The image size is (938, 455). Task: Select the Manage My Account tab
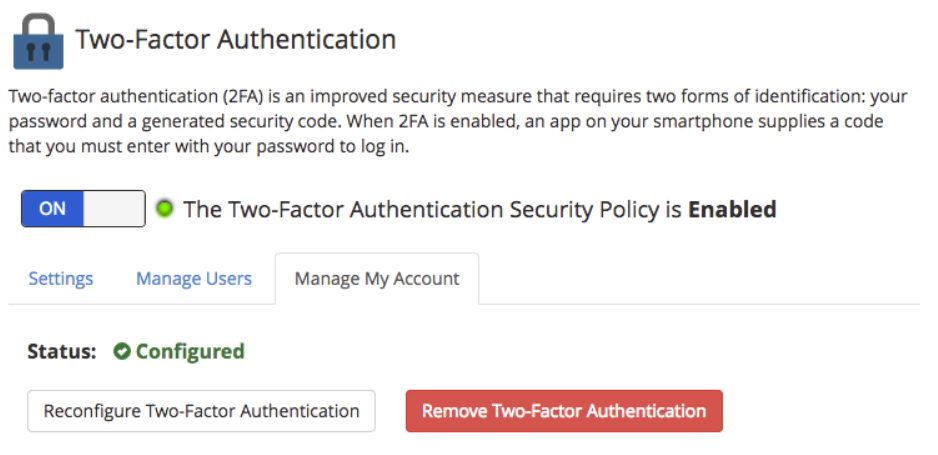tap(377, 279)
